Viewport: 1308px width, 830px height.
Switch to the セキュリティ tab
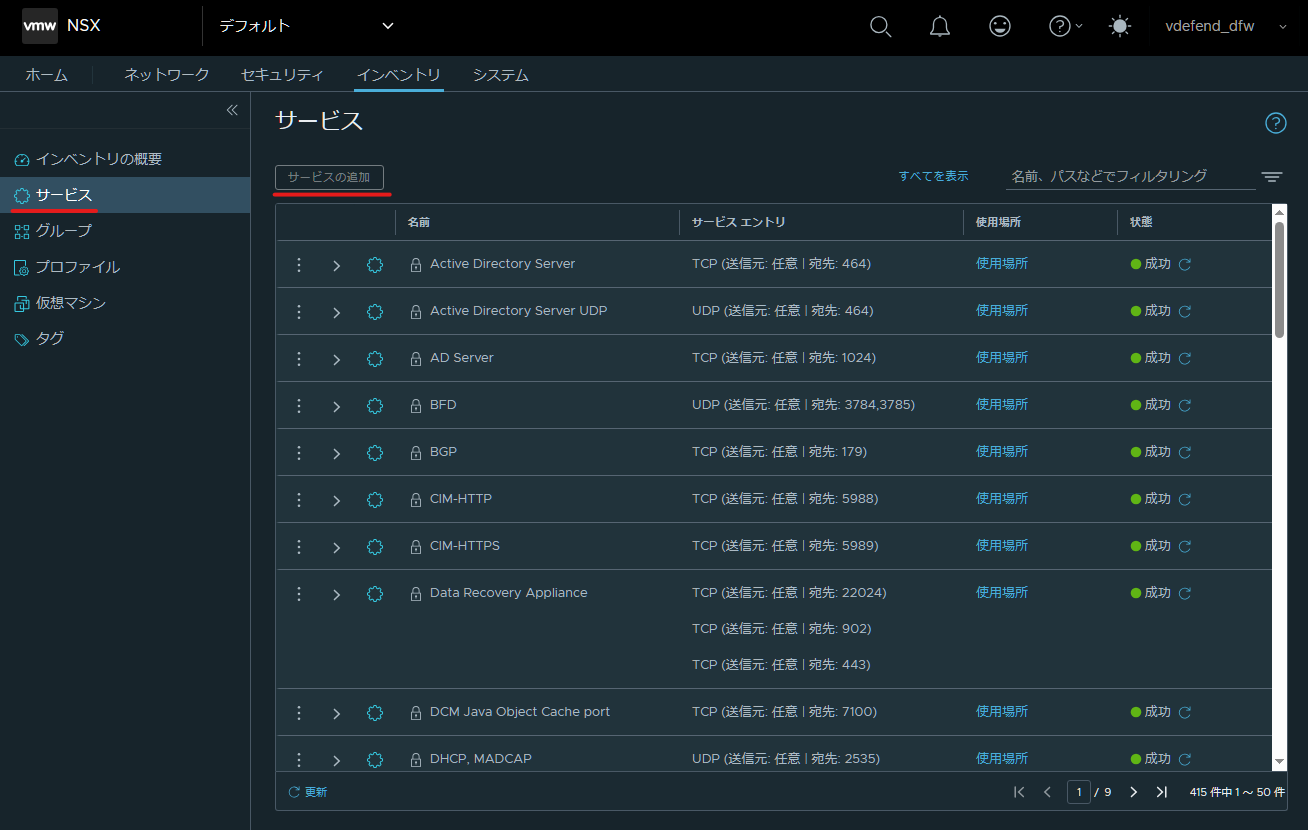coord(282,75)
